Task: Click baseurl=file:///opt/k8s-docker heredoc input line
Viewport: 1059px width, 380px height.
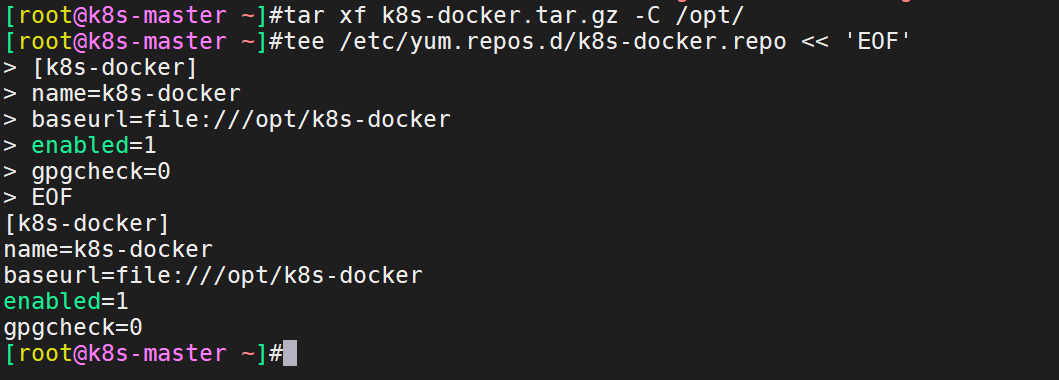Action: coord(240,119)
